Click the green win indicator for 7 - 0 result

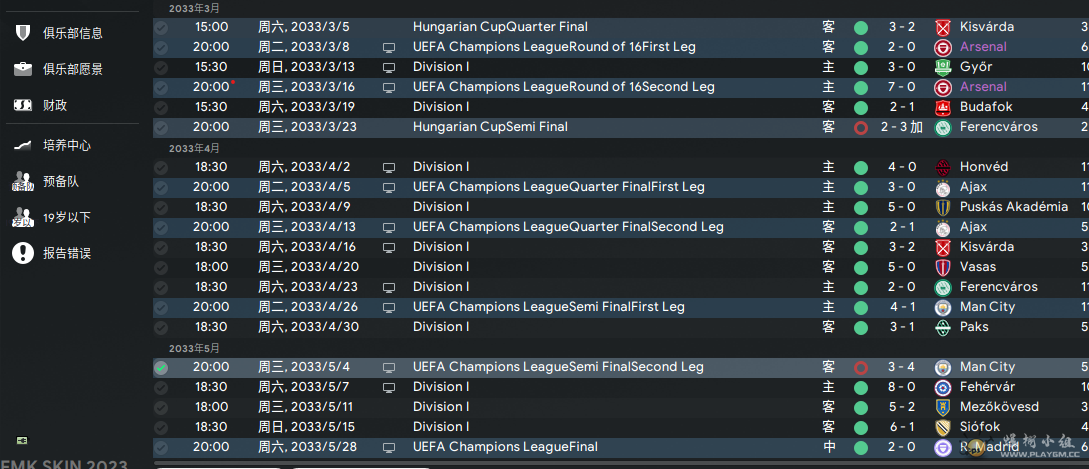[x=861, y=88]
